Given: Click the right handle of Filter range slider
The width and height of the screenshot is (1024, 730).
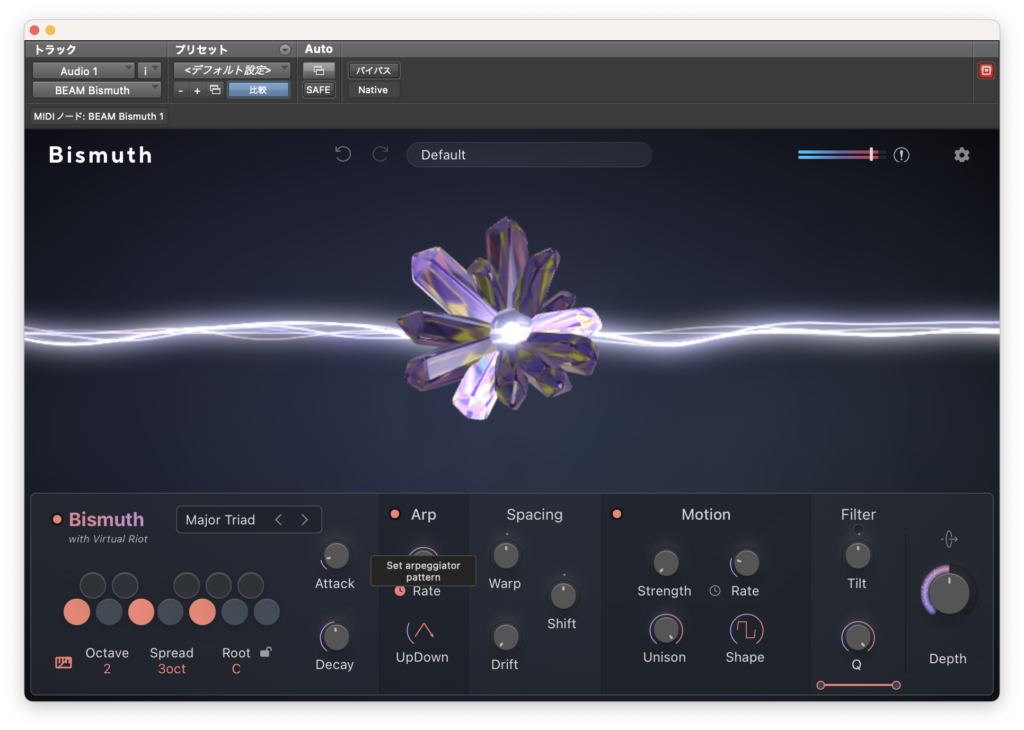Looking at the screenshot, I should pos(896,685).
